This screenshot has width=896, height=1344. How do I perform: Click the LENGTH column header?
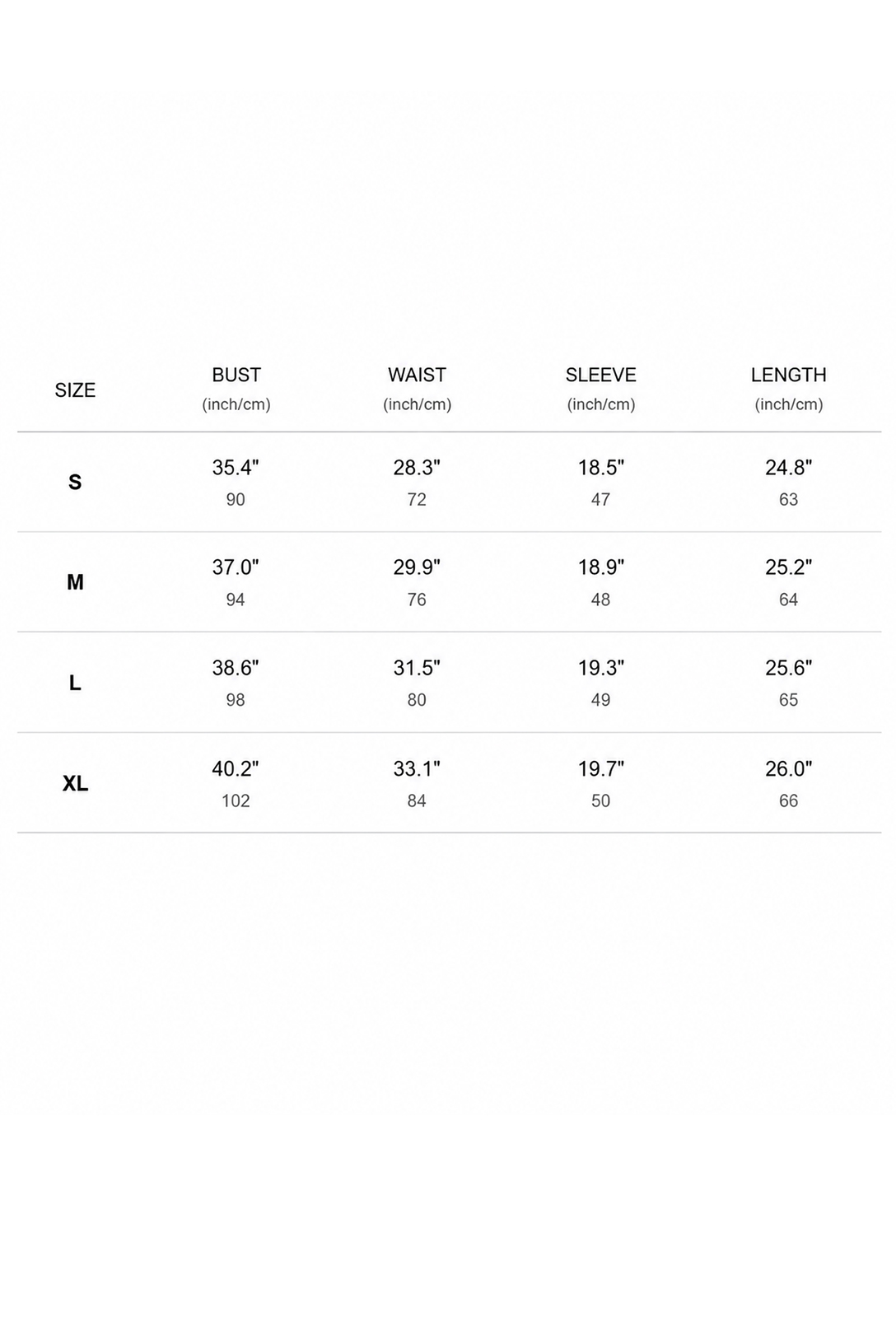(x=788, y=375)
